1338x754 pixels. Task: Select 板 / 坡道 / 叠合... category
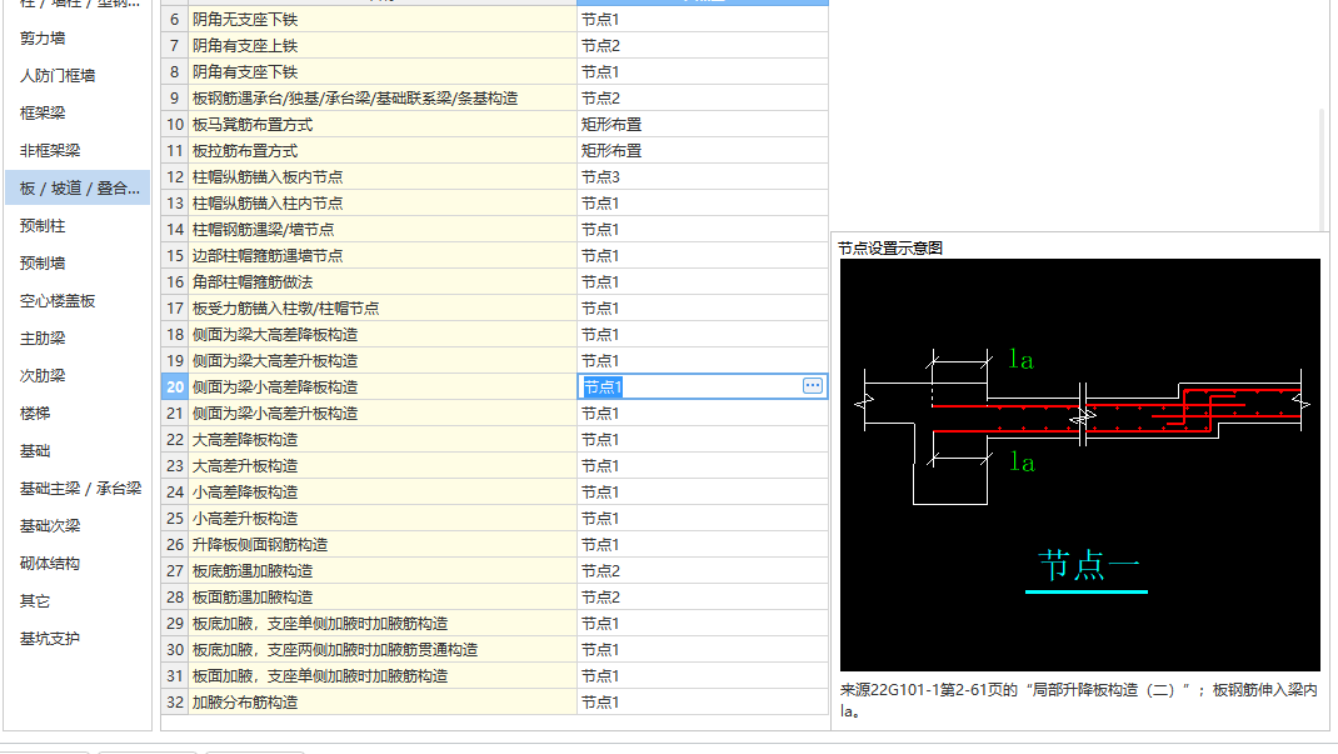click(x=78, y=188)
